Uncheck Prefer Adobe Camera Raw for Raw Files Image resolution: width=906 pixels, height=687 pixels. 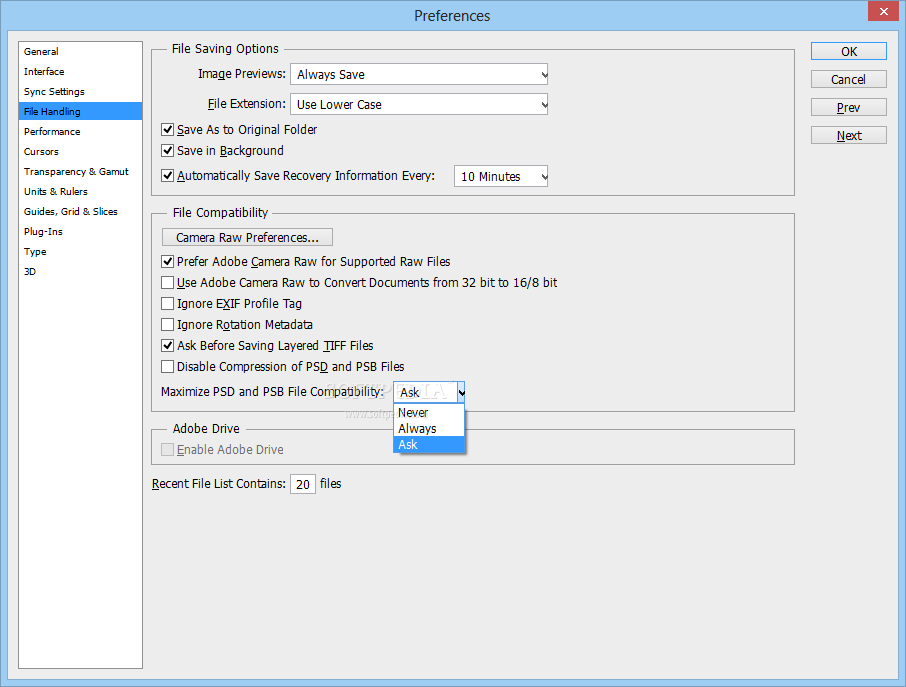coord(168,262)
